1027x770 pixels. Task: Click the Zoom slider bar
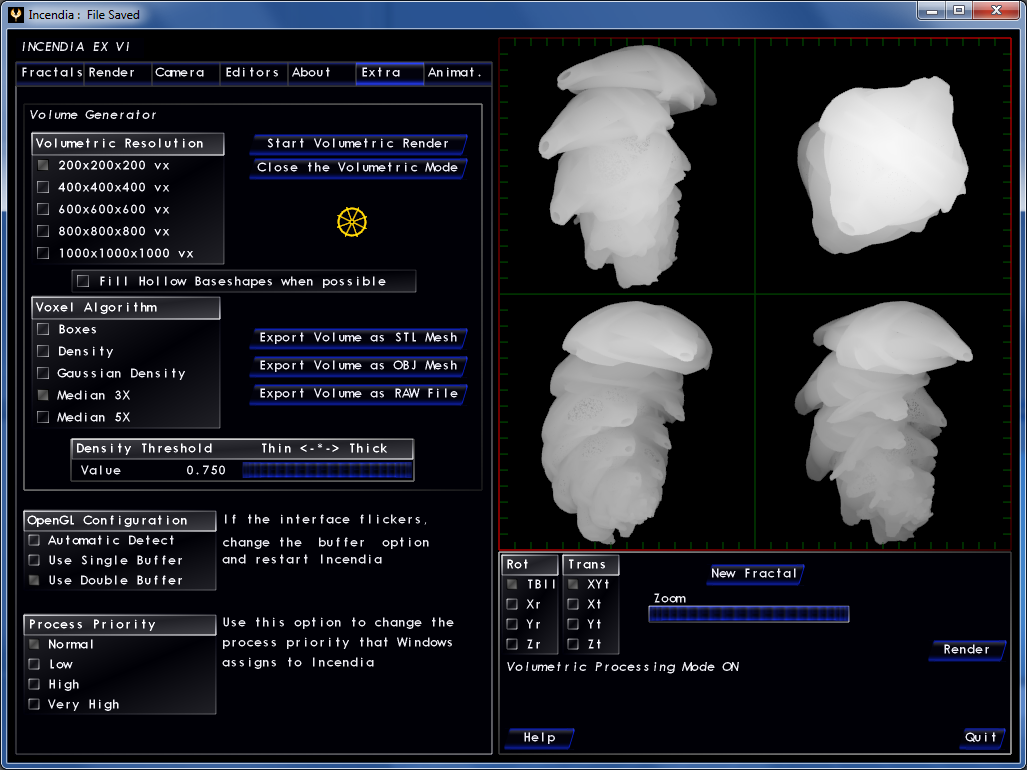(x=748, y=614)
